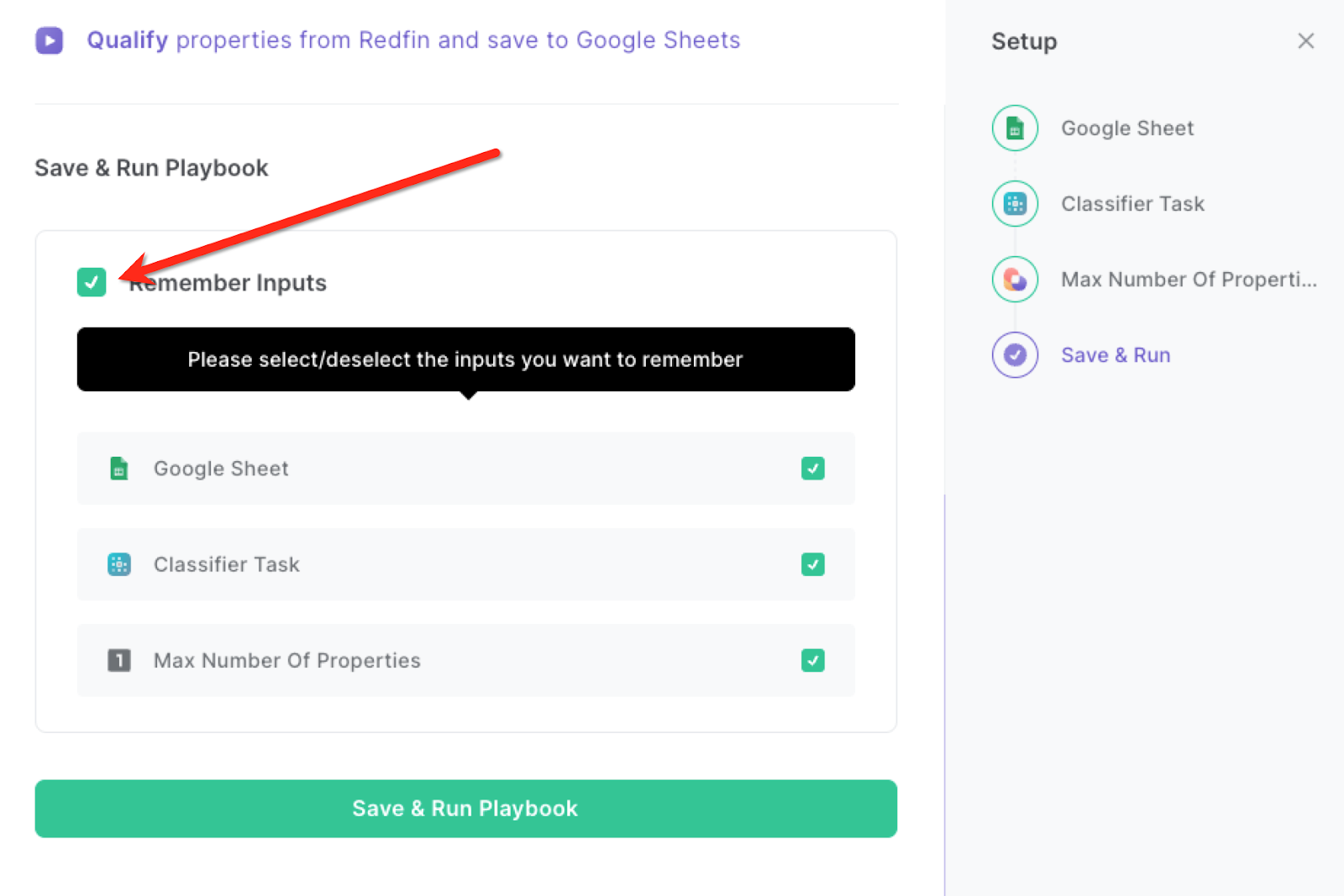
Task: Click the Google Sheet step icon in Setup
Action: [1015, 128]
